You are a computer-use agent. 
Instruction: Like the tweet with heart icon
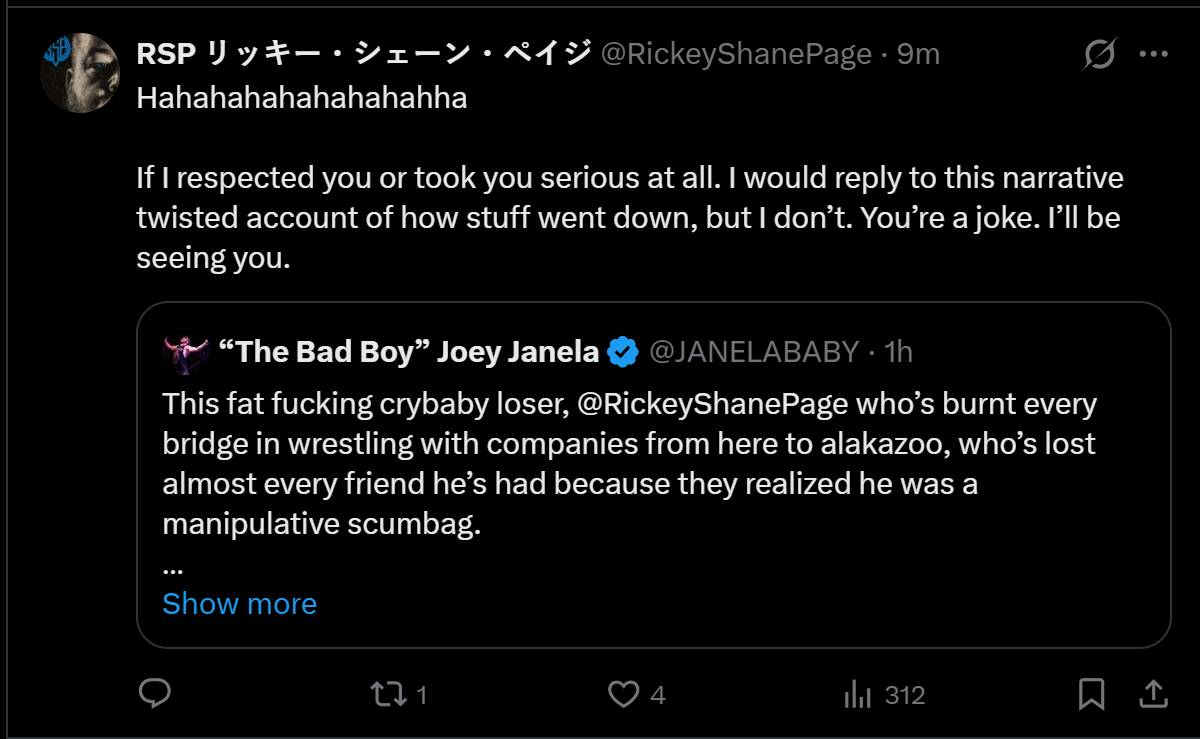tap(624, 694)
